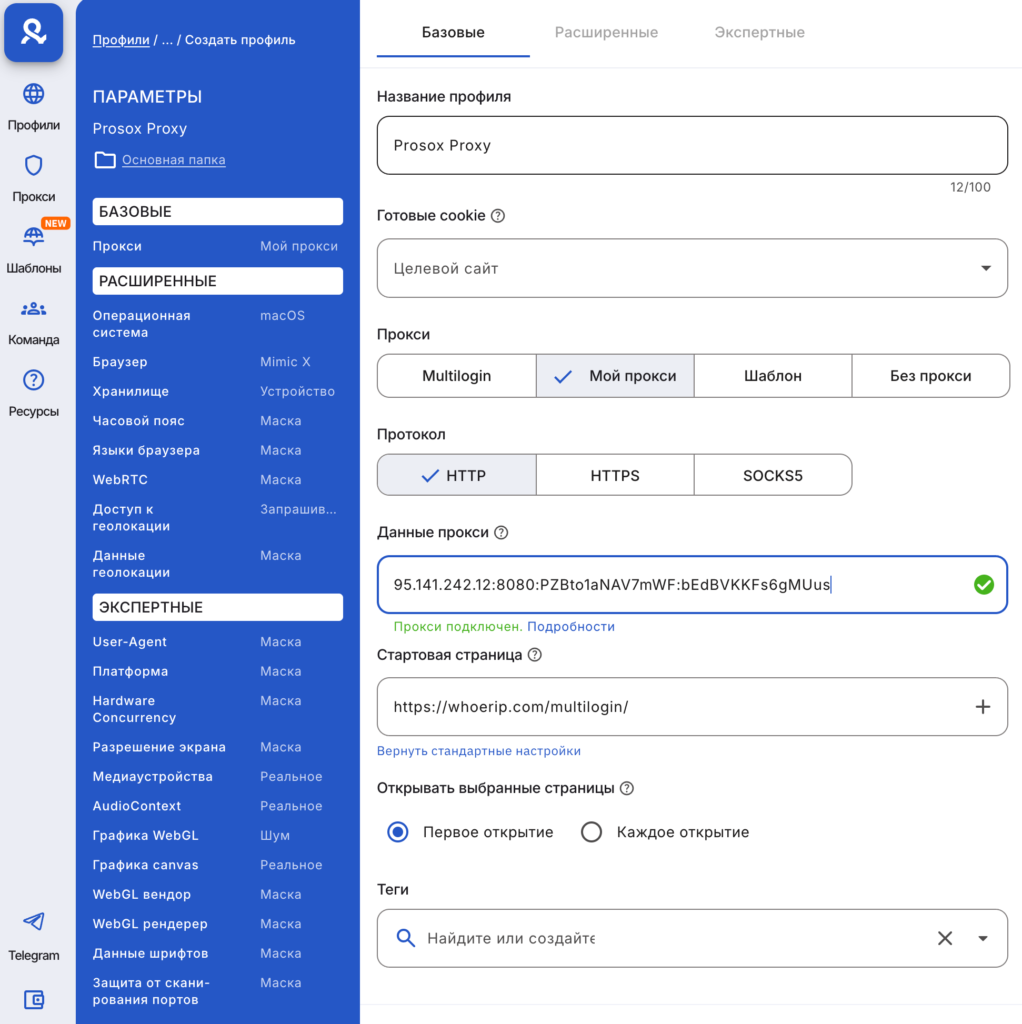
Task: Open Шаблоны templates icon in sidebar
Action: click(34, 238)
